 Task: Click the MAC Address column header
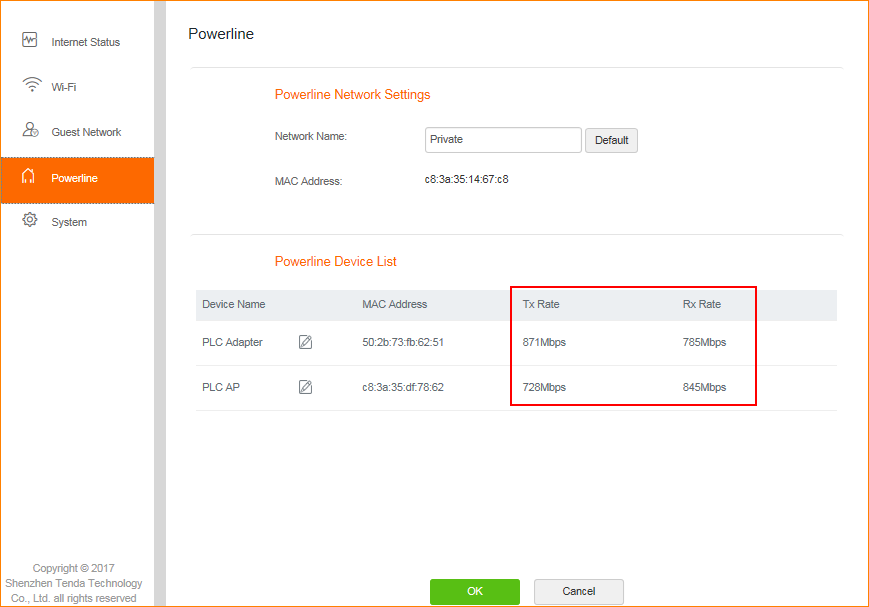394,304
